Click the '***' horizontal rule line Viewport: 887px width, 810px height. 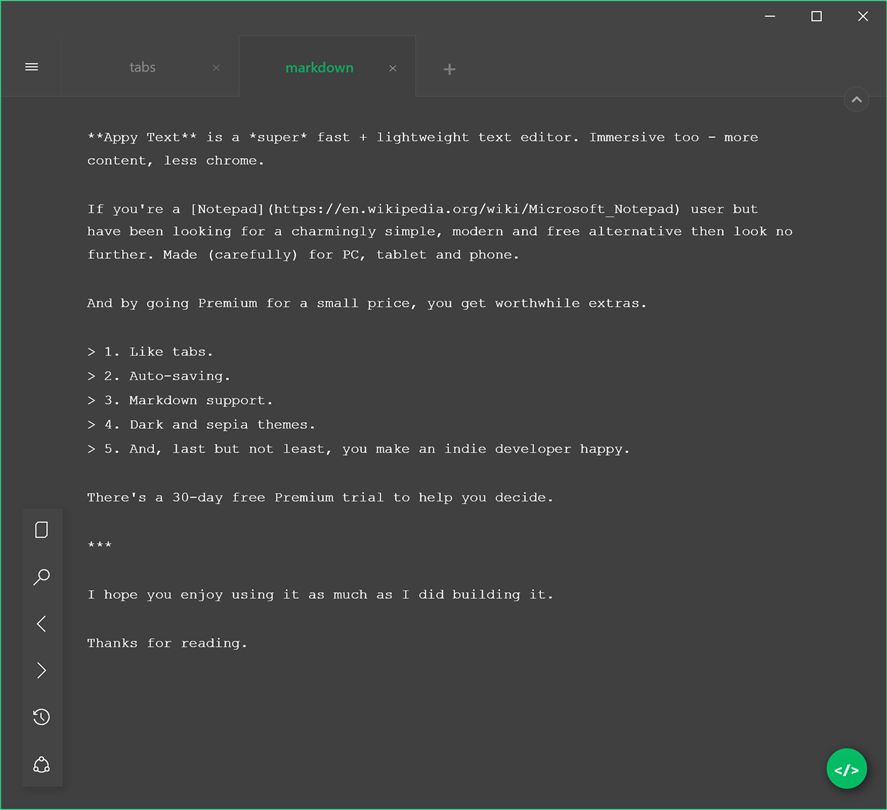point(100,545)
